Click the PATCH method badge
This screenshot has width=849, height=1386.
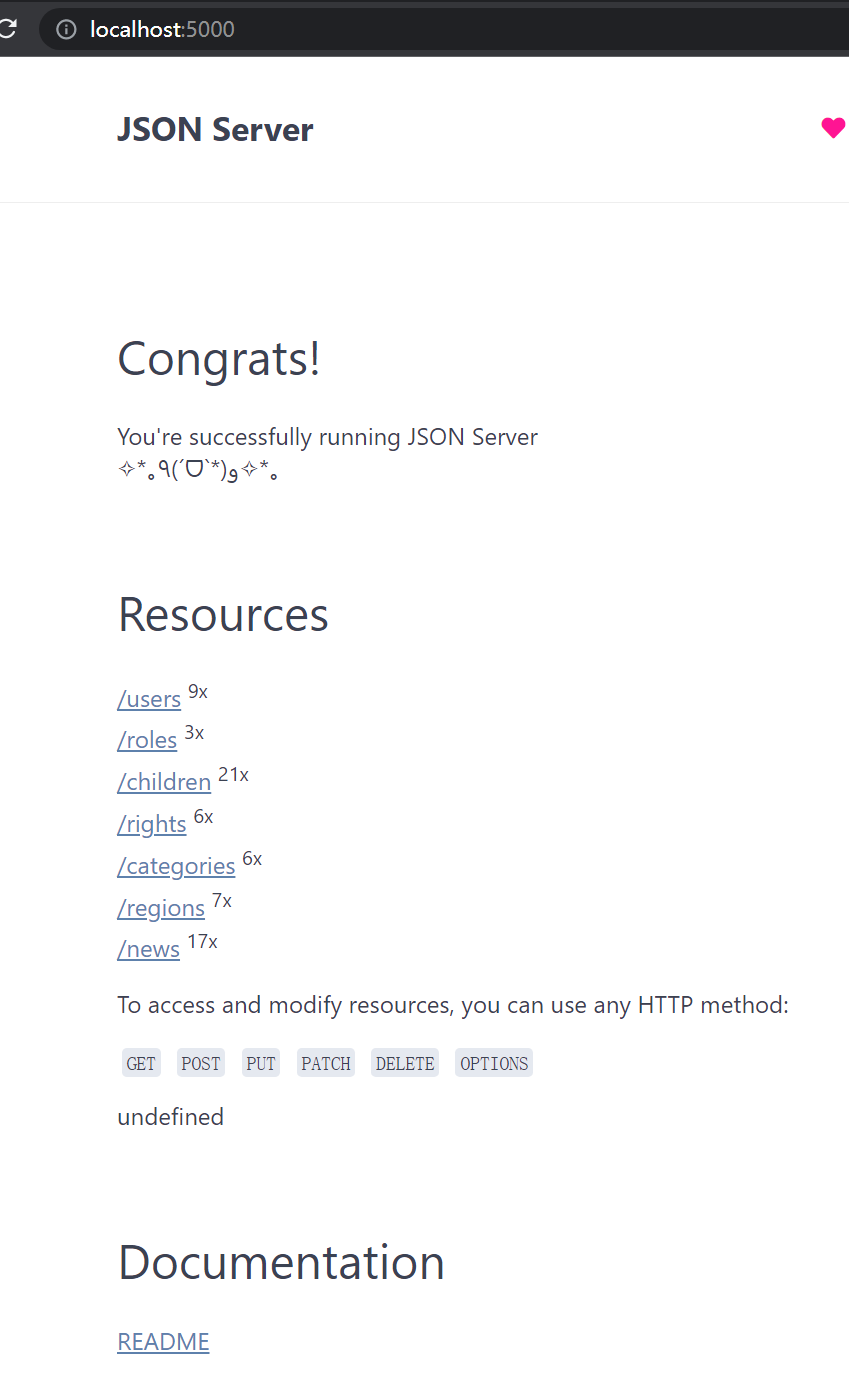point(325,1062)
